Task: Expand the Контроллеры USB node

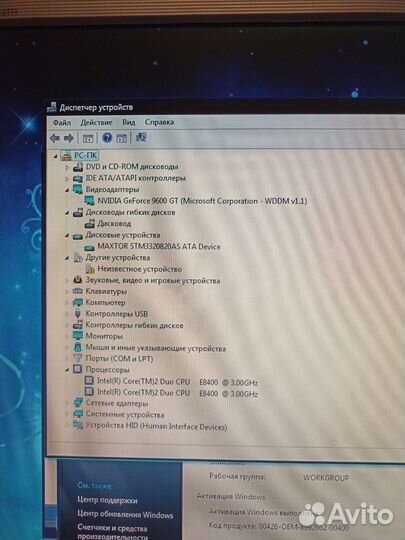Action: click(67, 314)
